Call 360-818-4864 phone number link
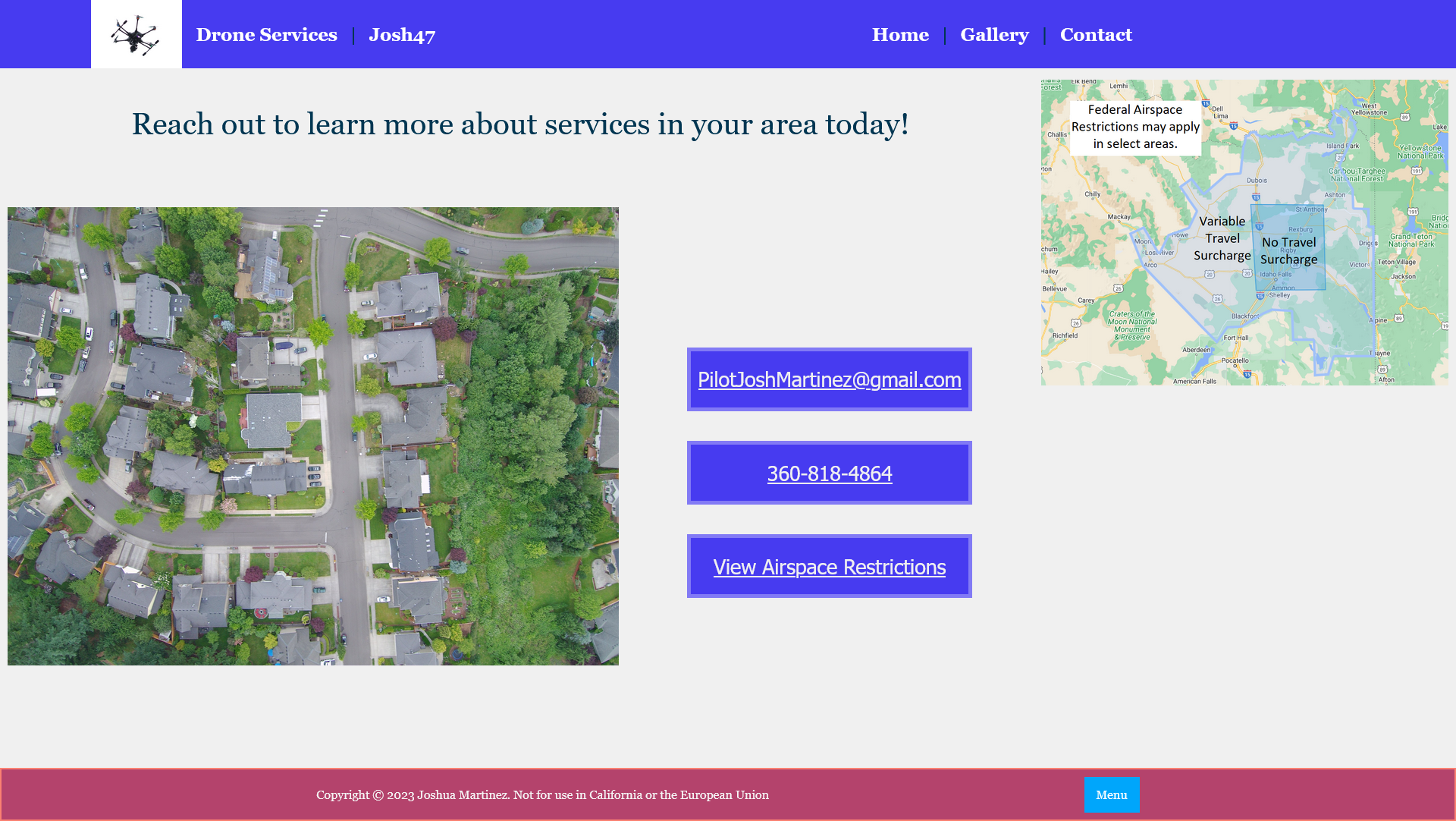This screenshot has width=1456, height=821. (830, 472)
